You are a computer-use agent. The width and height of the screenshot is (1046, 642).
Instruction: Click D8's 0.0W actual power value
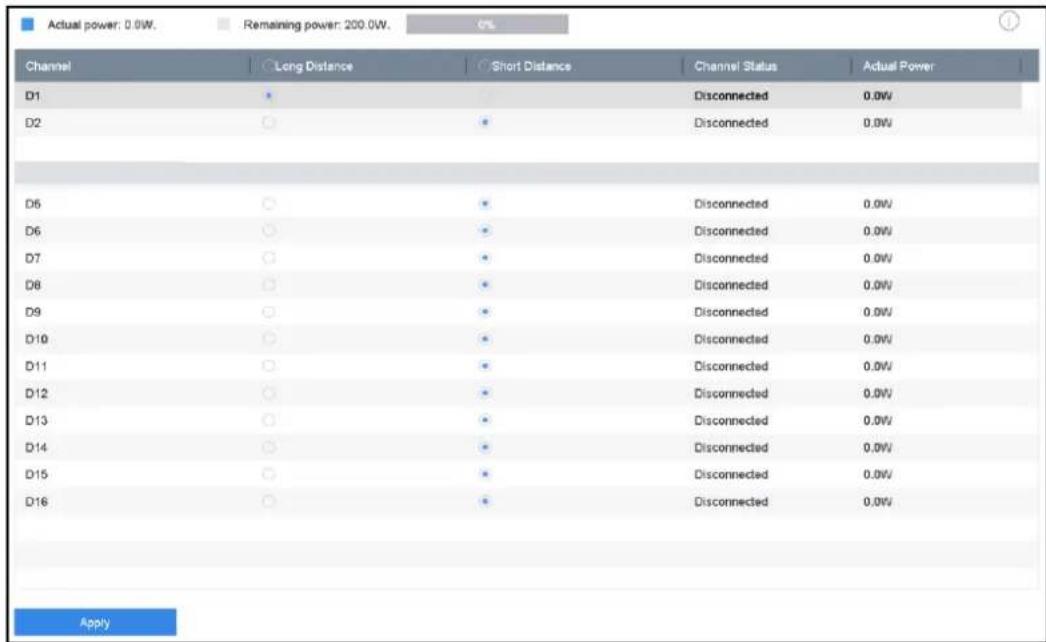877,285
